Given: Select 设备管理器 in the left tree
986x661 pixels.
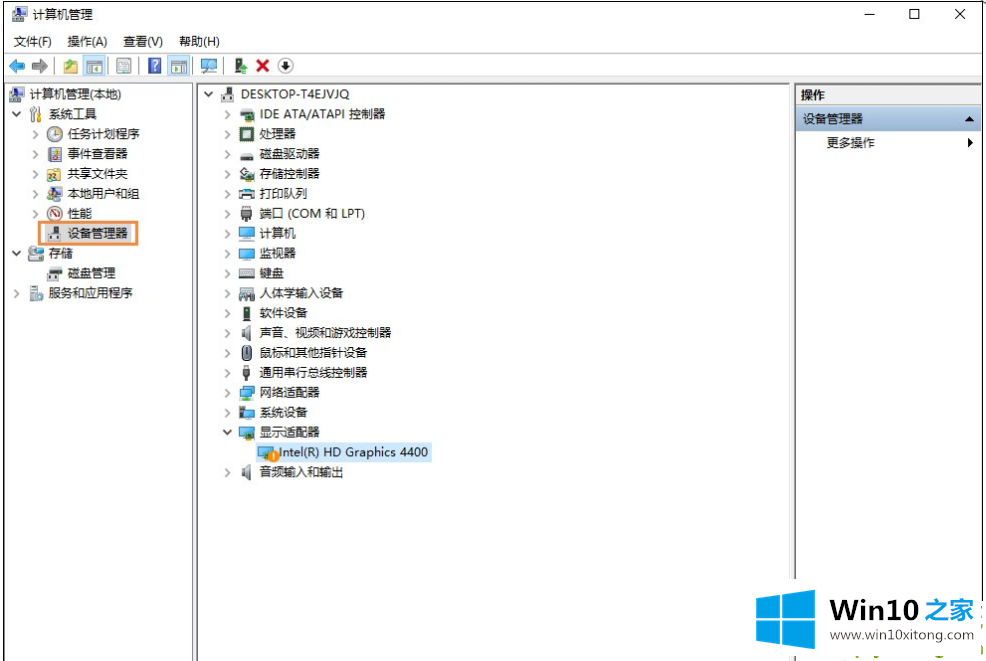Looking at the screenshot, I should (x=97, y=233).
